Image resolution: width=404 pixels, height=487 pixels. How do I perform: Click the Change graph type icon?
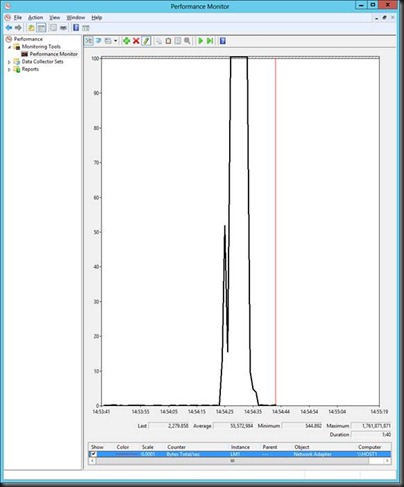108,41
